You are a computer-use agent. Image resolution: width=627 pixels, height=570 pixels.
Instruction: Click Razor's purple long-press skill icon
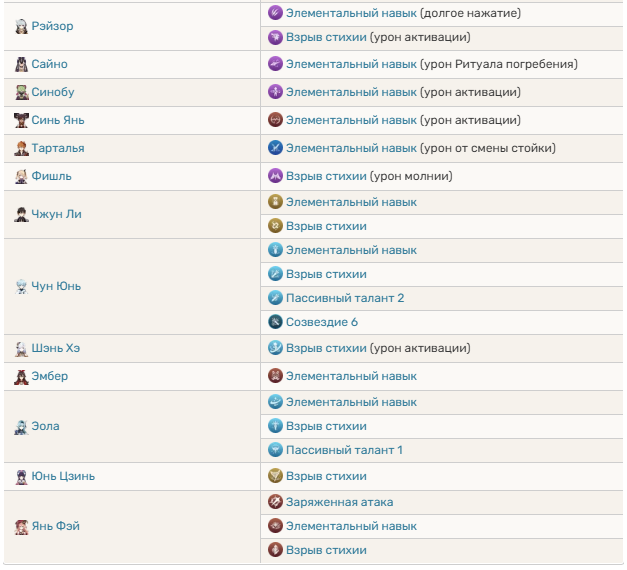click(x=275, y=13)
